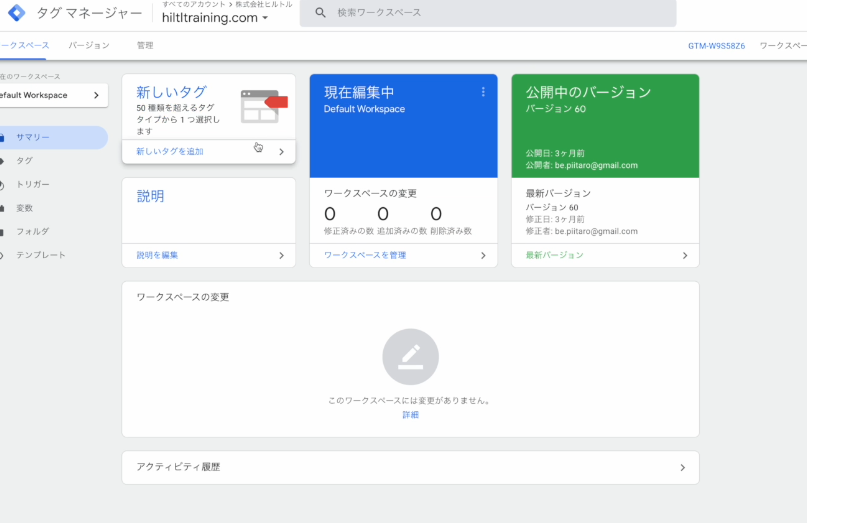
Task: Click 公開者: be.piitaro@gmail.com text
Action: 582,166
